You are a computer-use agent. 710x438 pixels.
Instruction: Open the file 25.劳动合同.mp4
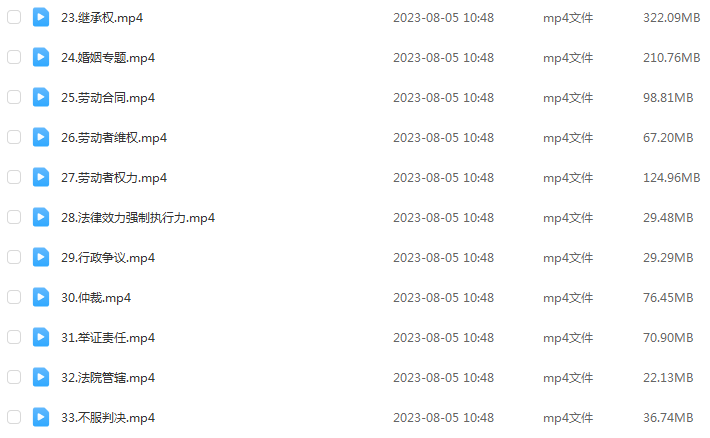point(108,98)
